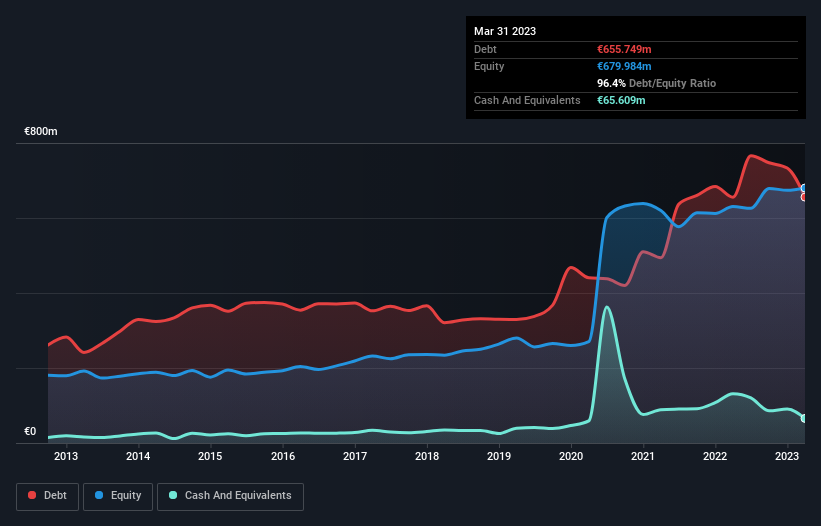Toggle the Debt series legend button
This screenshot has width=821, height=526.
48,496
